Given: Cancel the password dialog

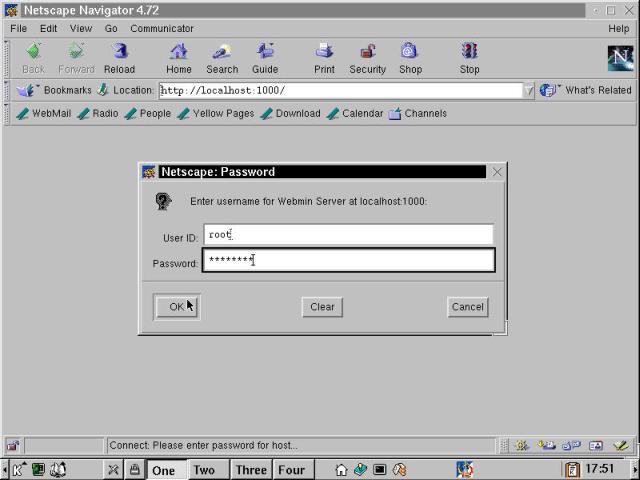Looking at the screenshot, I should pos(468,307).
